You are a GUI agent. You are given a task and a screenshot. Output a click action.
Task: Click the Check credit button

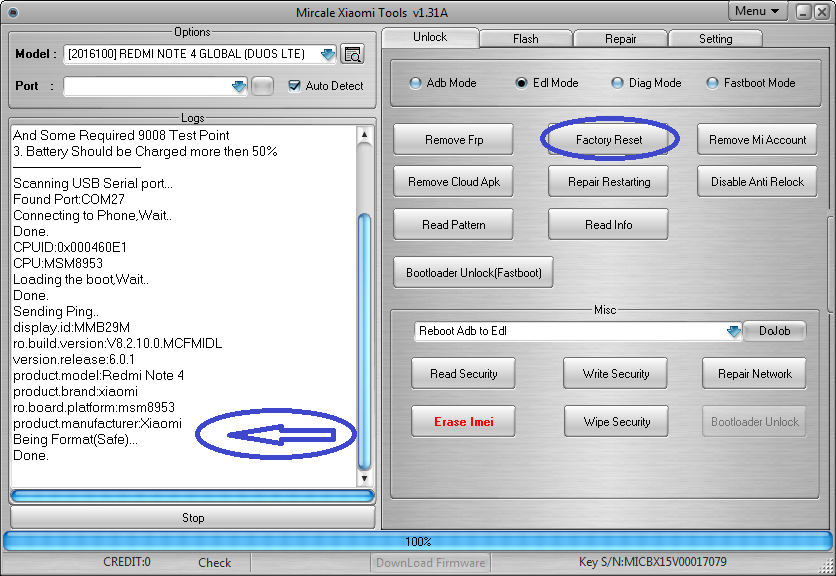click(214, 563)
